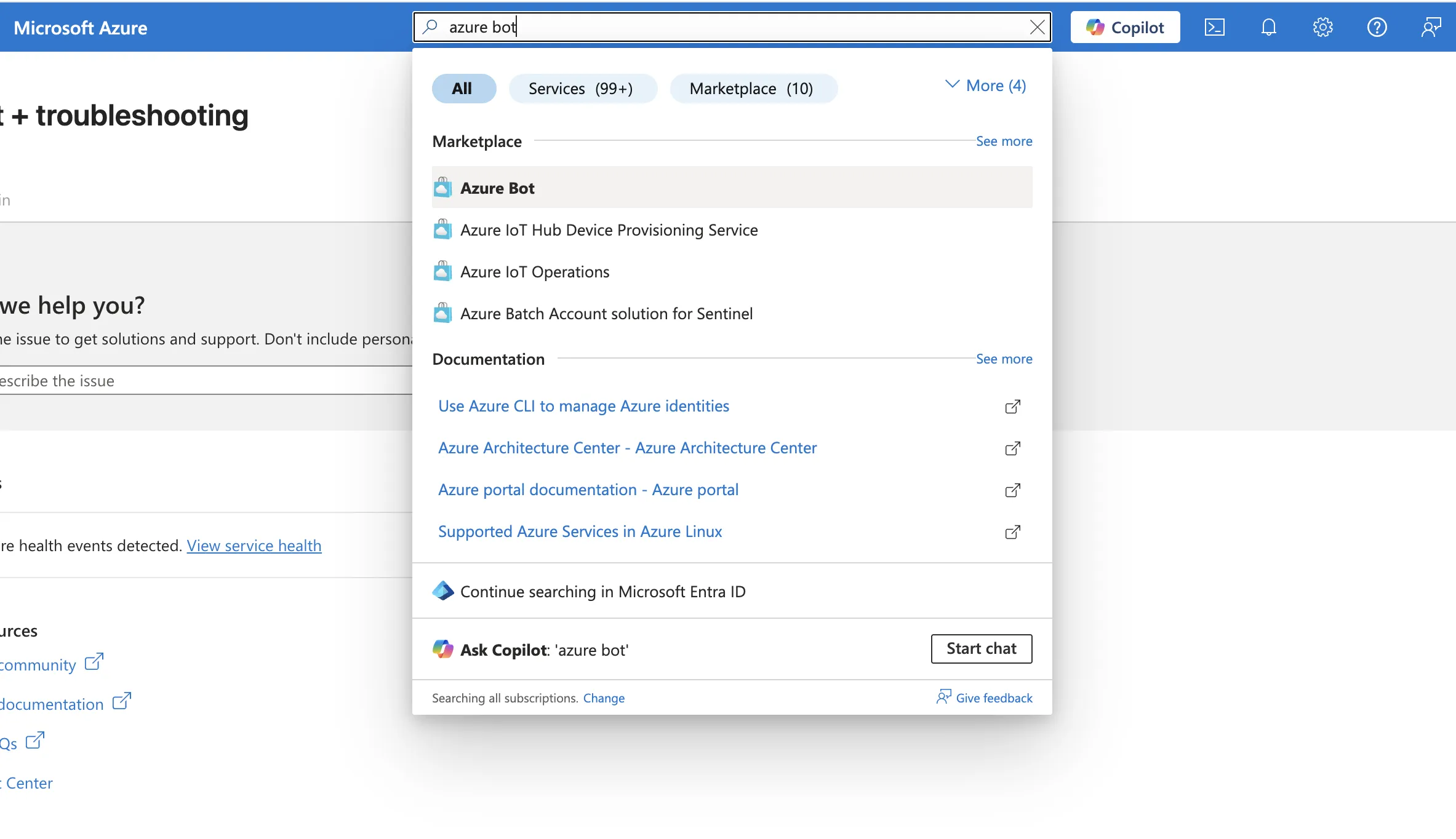Select Azure IoT Operations result

coord(732,271)
